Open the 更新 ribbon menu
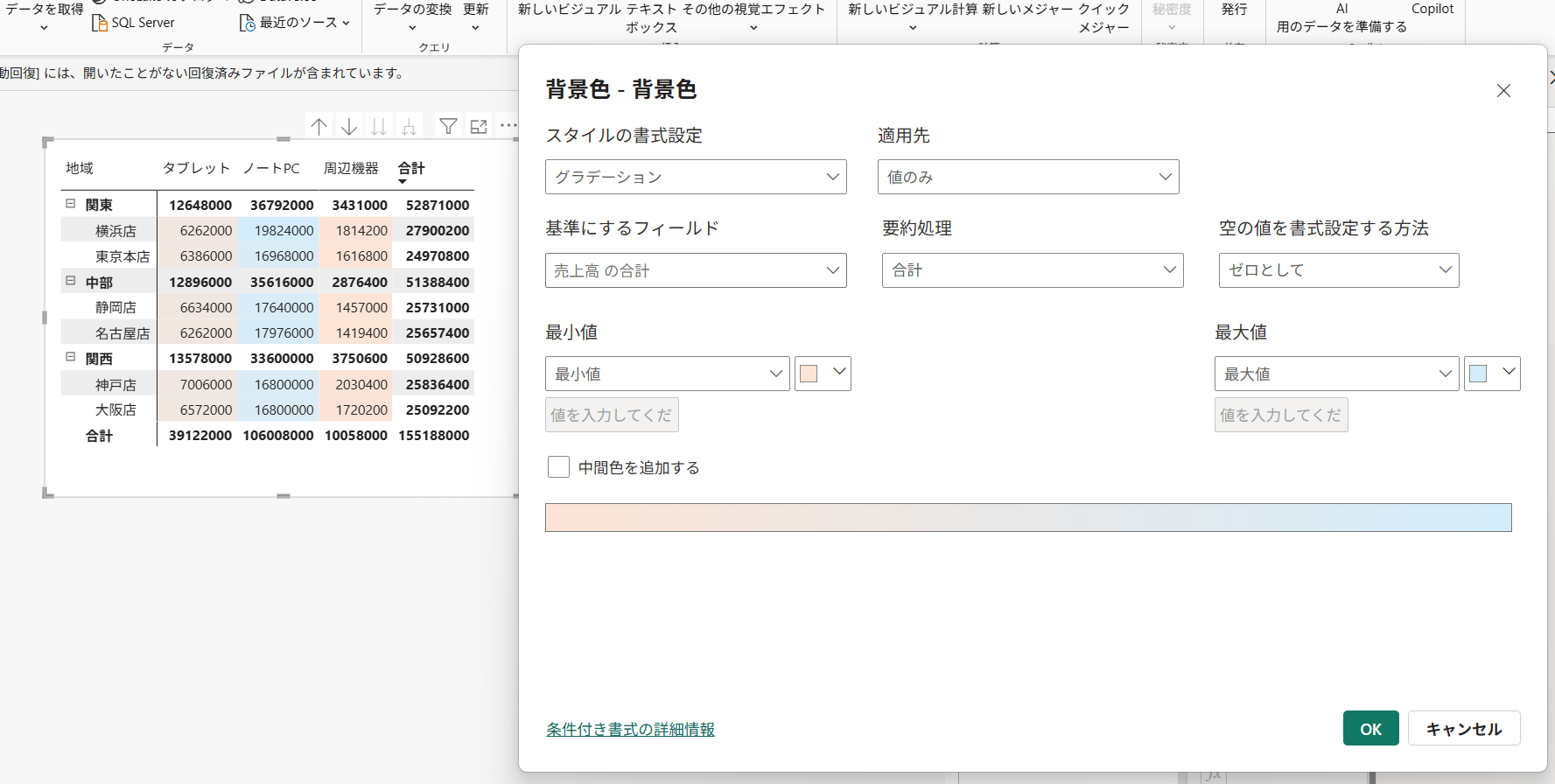This screenshot has height=784, width=1555. (476, 16)
